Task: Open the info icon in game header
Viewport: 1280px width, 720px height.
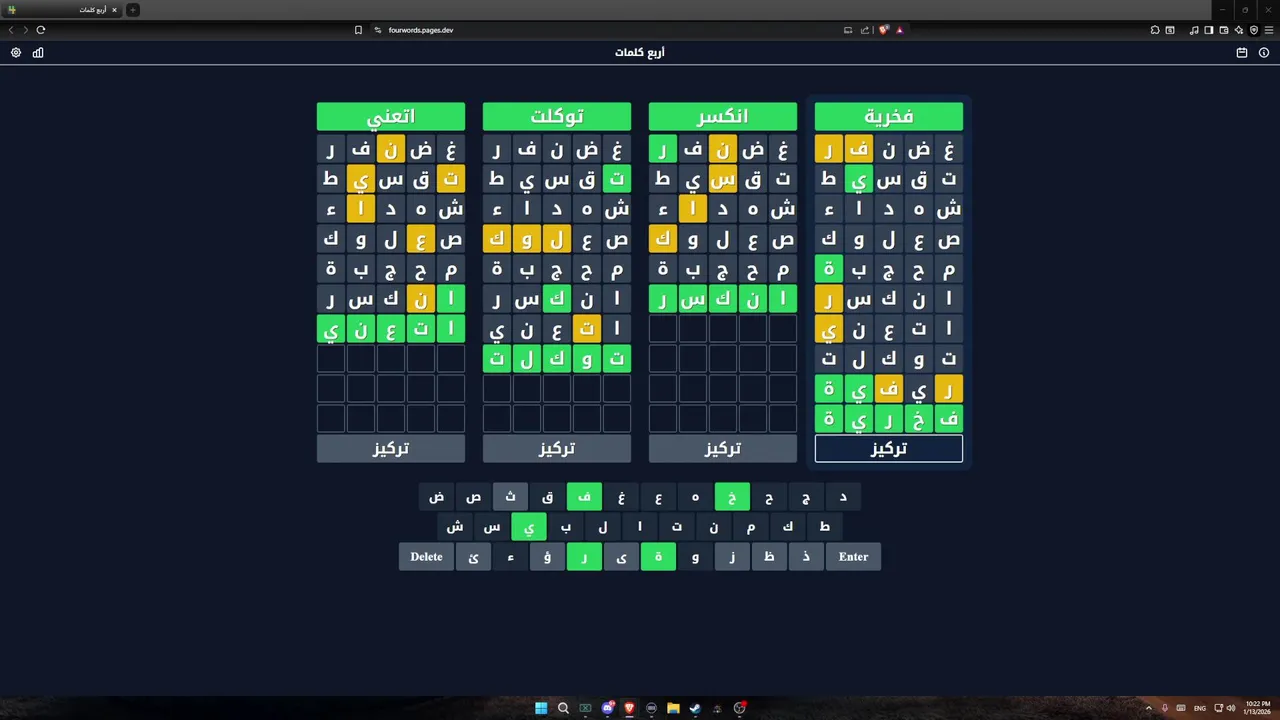Action: 1264,53
